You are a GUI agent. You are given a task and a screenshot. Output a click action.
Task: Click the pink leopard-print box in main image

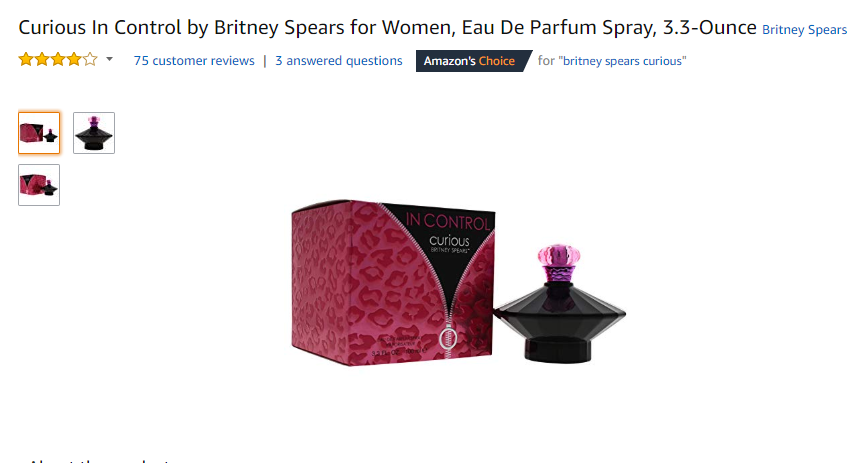pos(393,283)
